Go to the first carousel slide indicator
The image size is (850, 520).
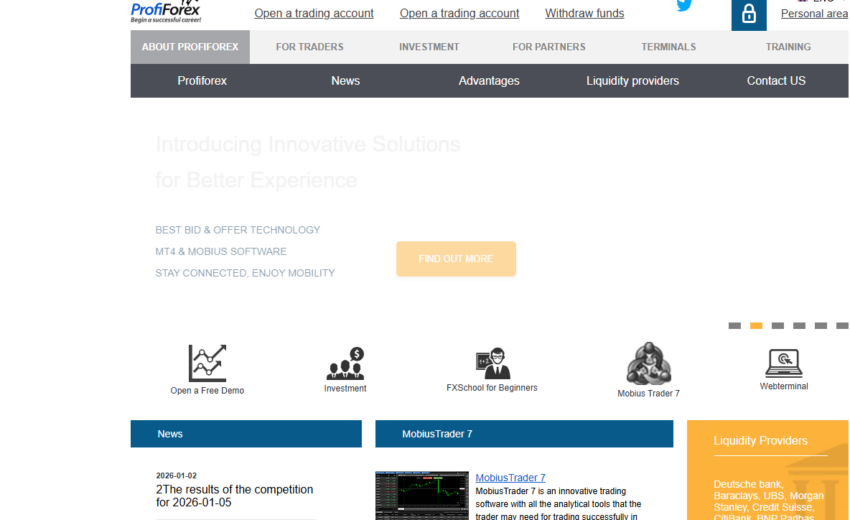pyautogui.click(x=735, y=325)
